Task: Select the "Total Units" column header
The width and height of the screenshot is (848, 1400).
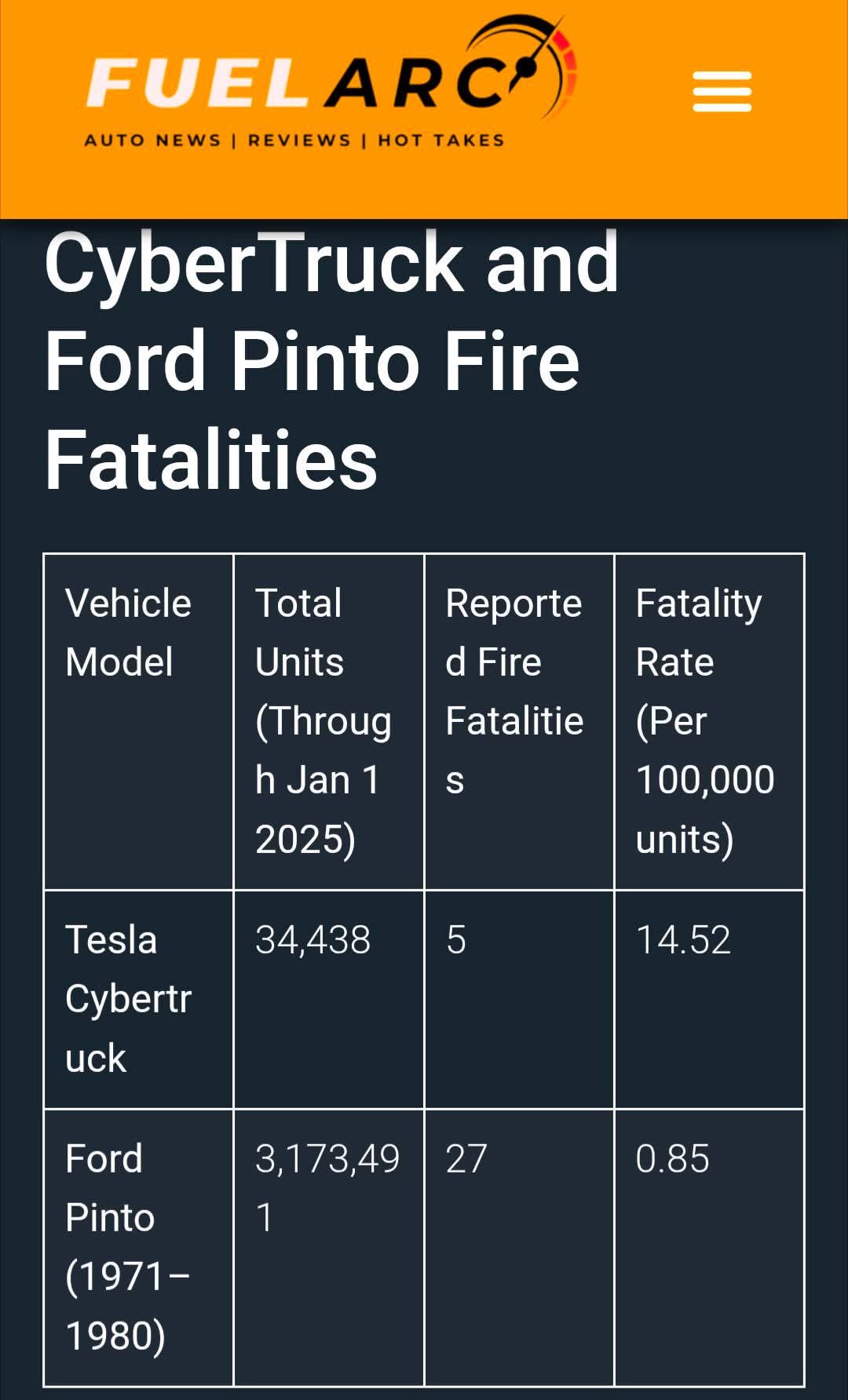Action: click(x=323, y=720)
